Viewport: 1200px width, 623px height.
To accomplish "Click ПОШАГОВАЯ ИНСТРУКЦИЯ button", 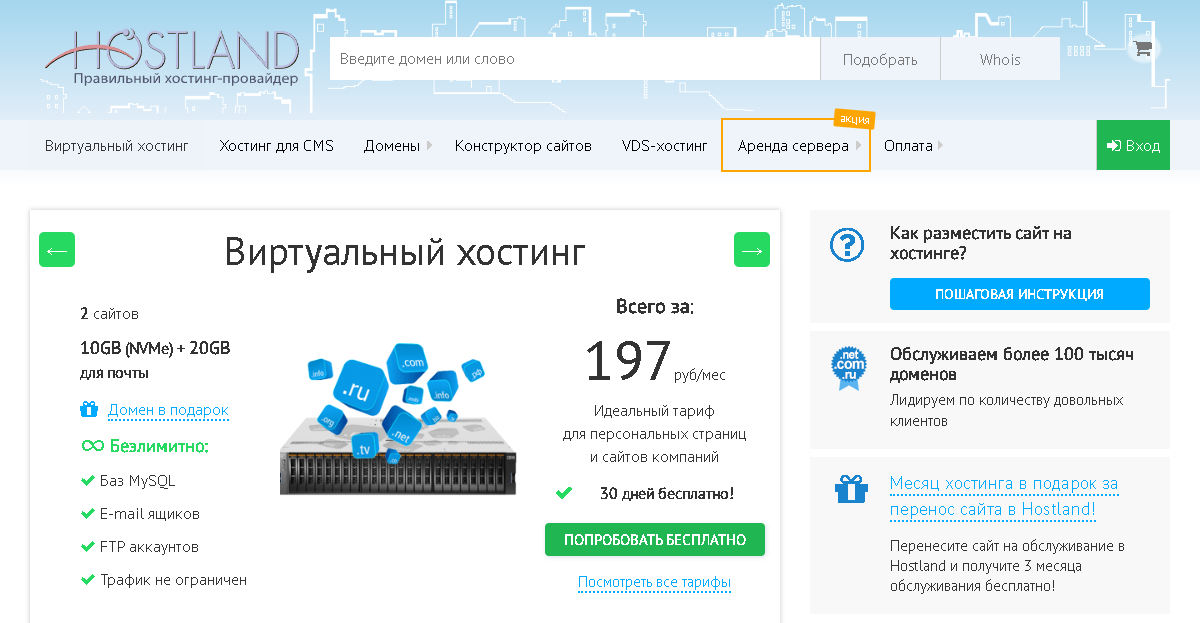I will pos(1019,294).
